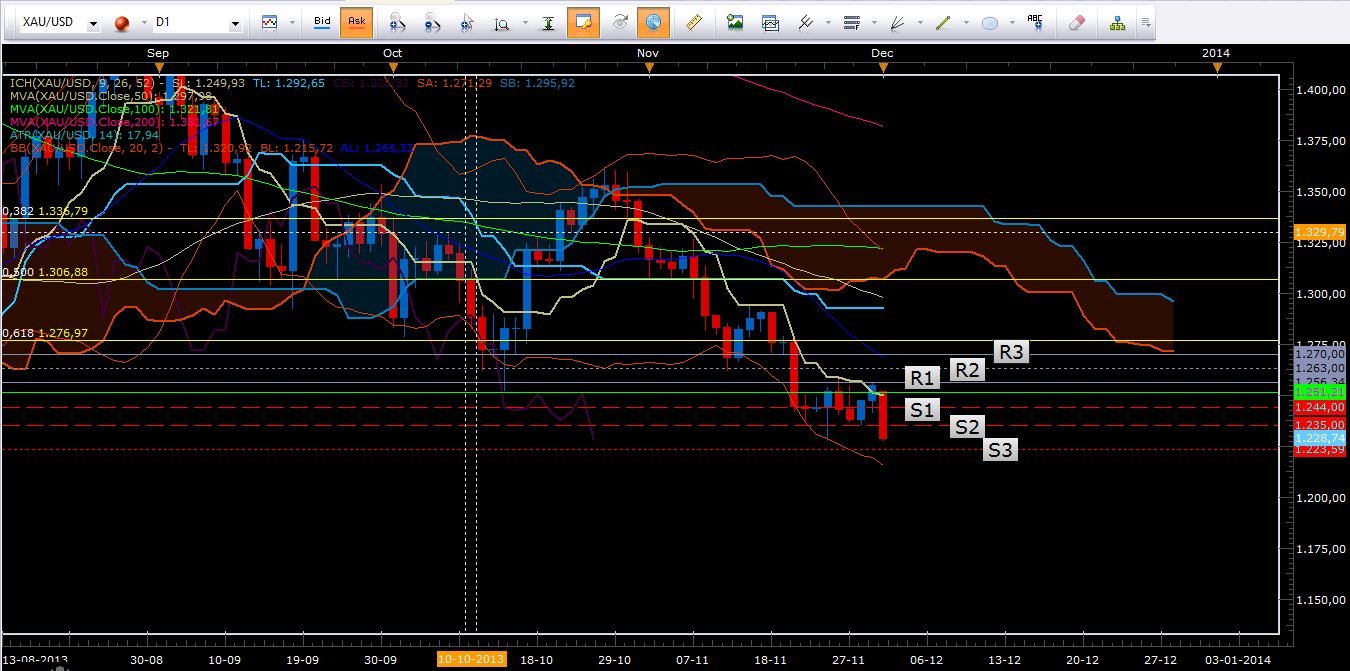Click the zoom in magnifier icon
This screenshot has height=671, width=1350.
point(397,22)
